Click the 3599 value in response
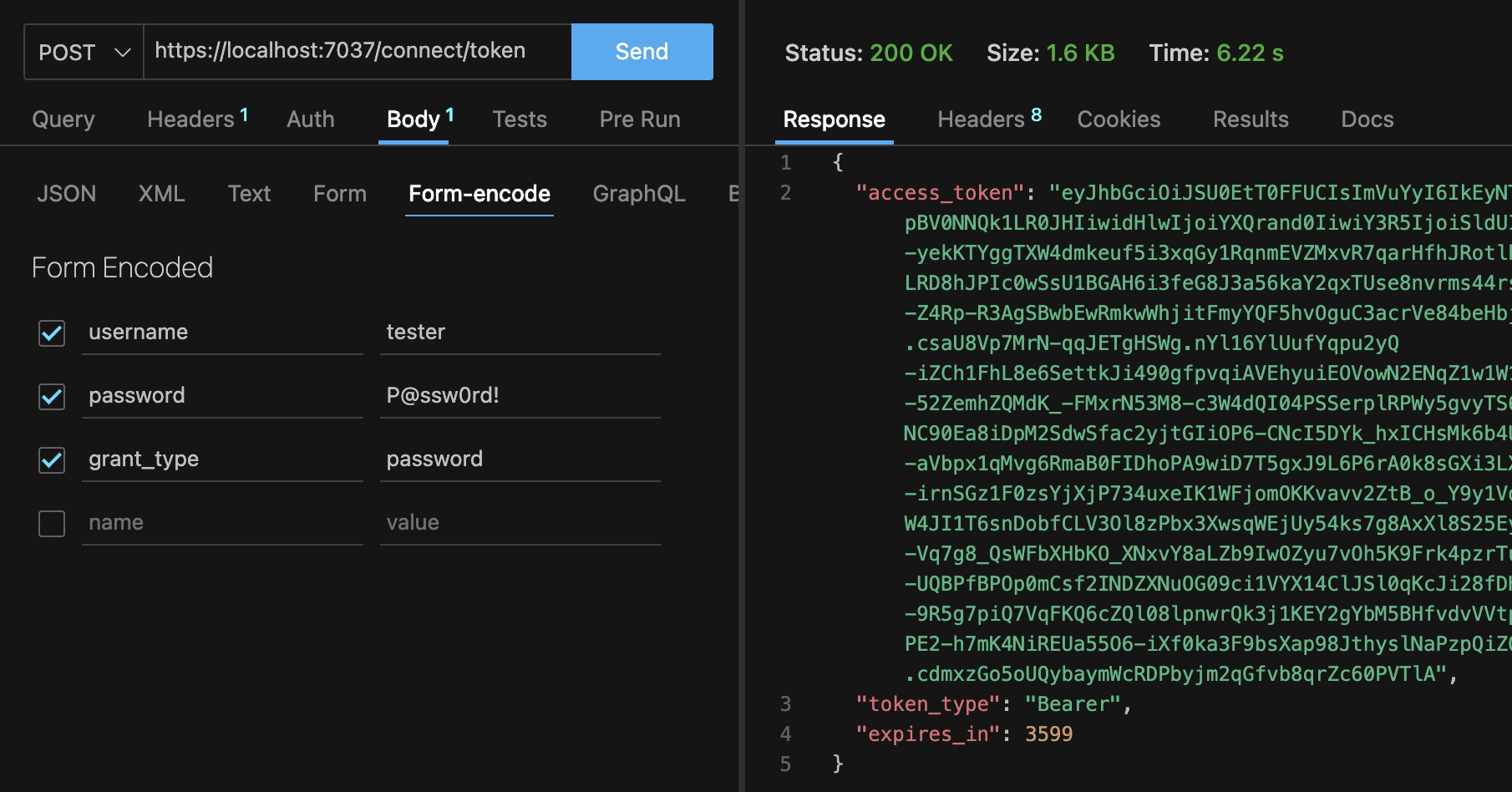 click(x=1049, y=734)
